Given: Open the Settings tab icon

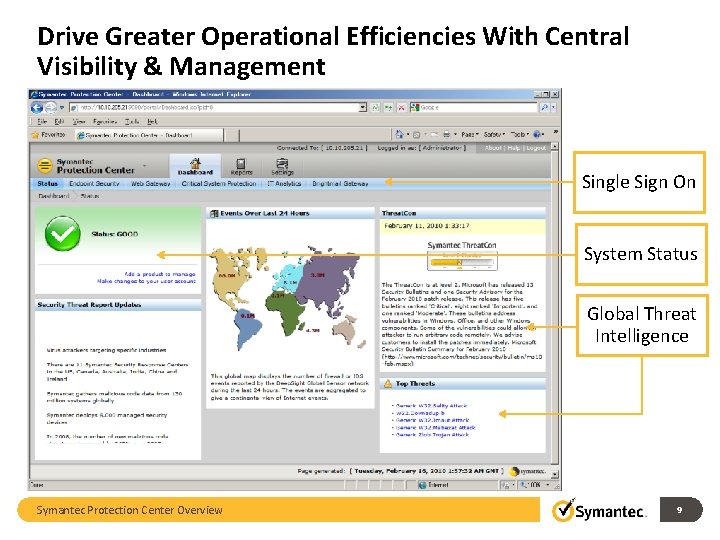Looking at the screenshot, I should [282, 166].
